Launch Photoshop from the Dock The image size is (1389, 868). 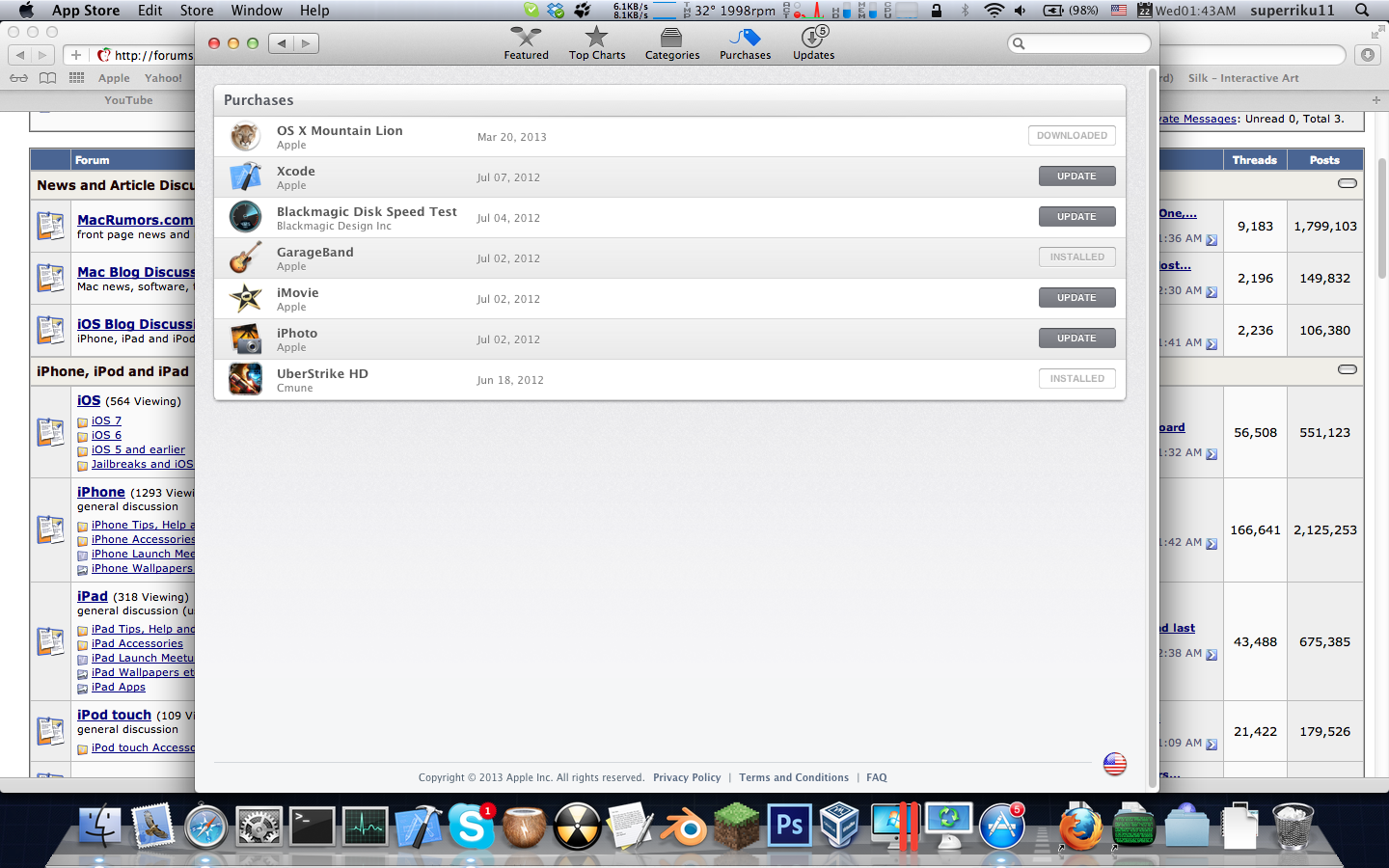pos(790,827)
